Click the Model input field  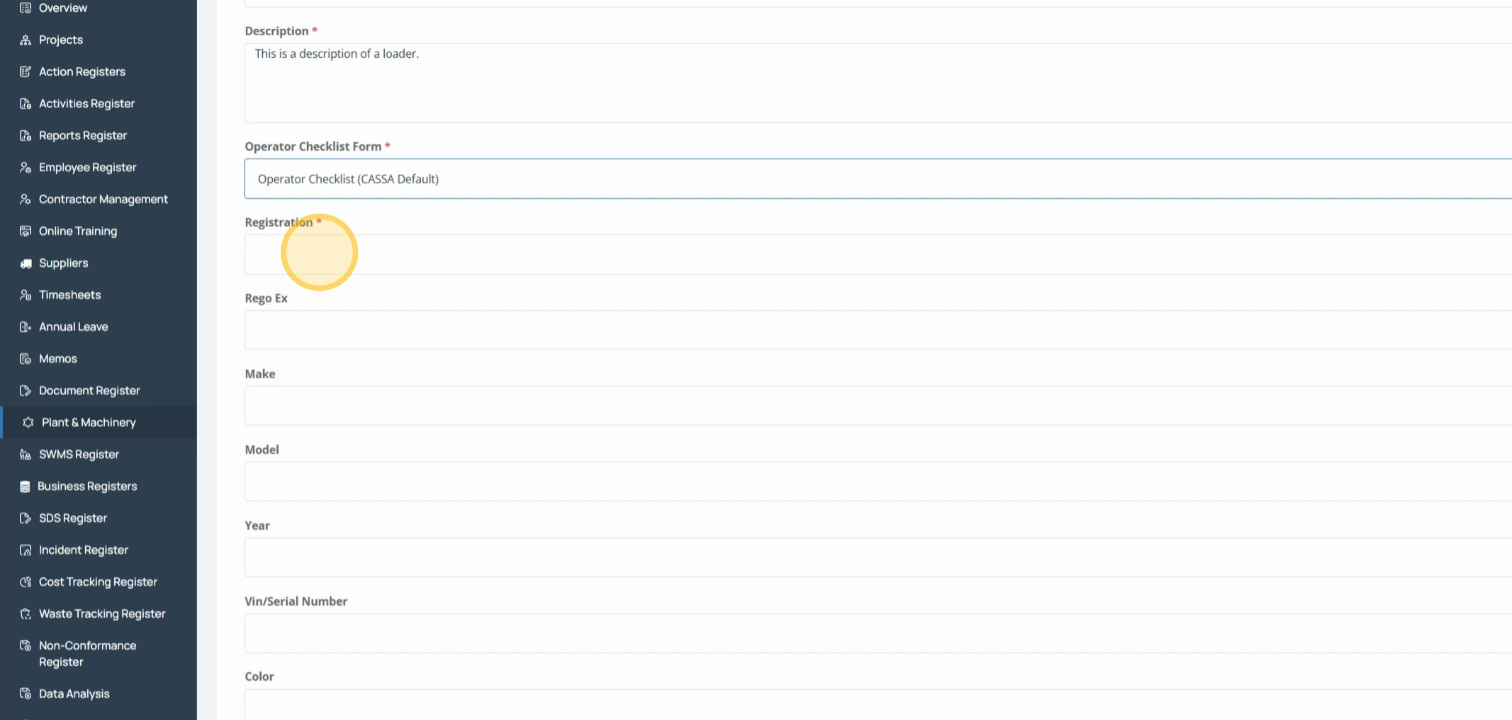[x=878, y=482]
